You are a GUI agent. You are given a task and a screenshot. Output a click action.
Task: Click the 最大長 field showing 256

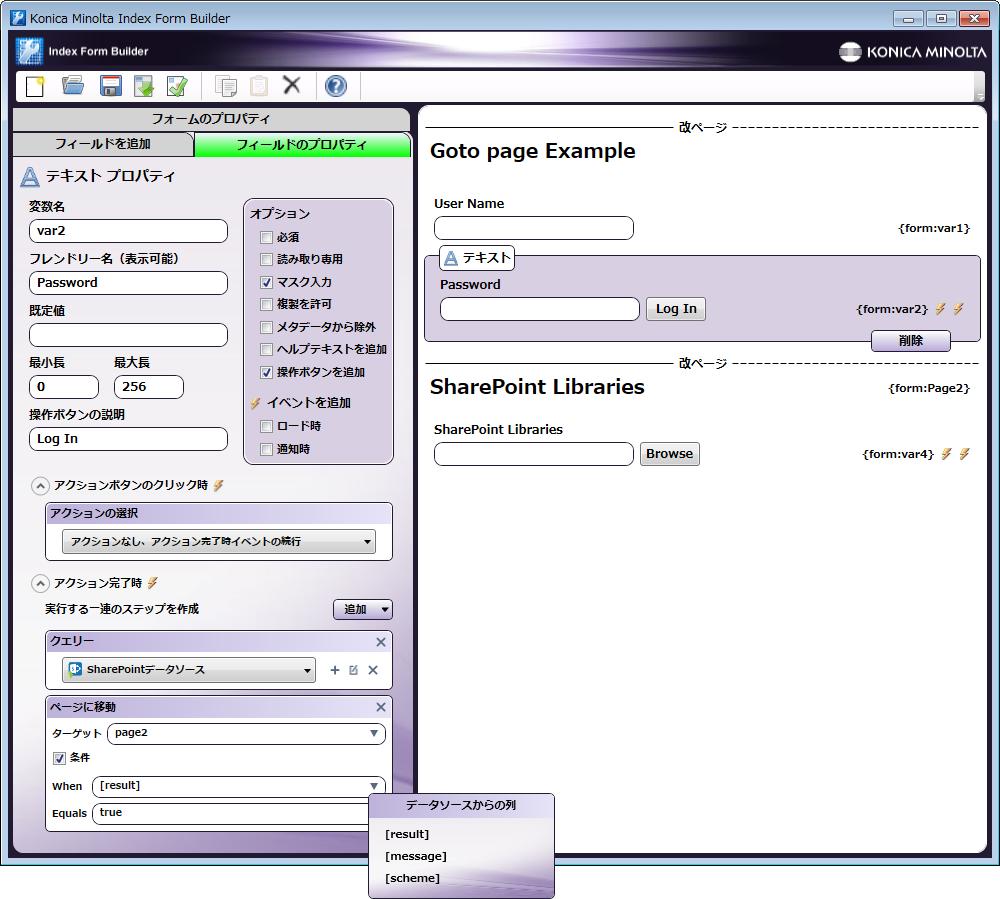tap(149, 387)
